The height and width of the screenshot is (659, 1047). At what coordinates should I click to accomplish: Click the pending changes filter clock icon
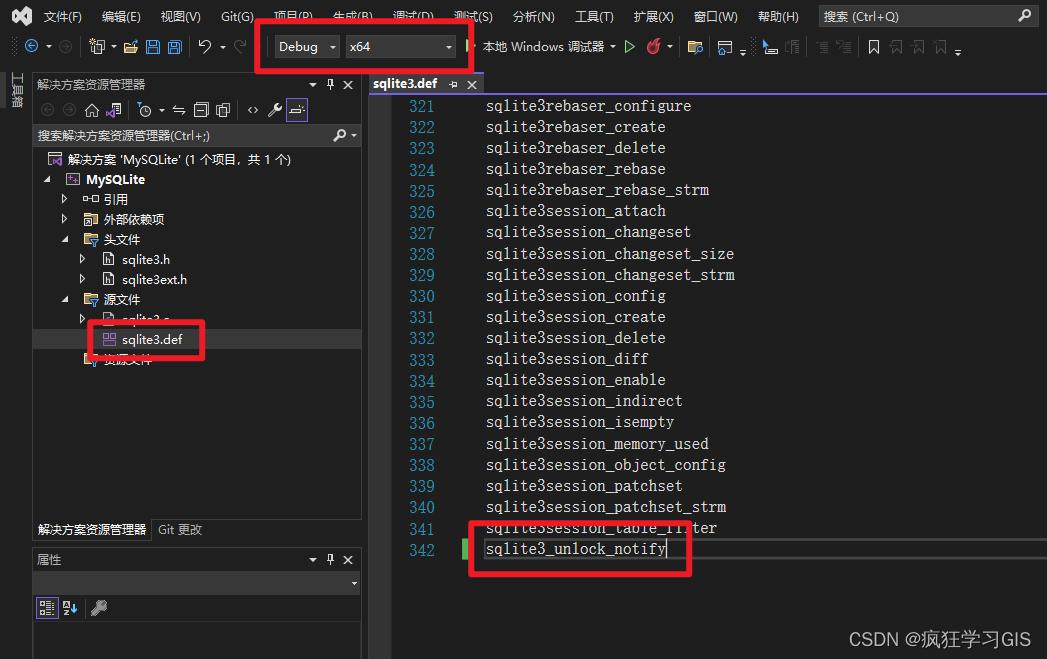pos(144,110)
